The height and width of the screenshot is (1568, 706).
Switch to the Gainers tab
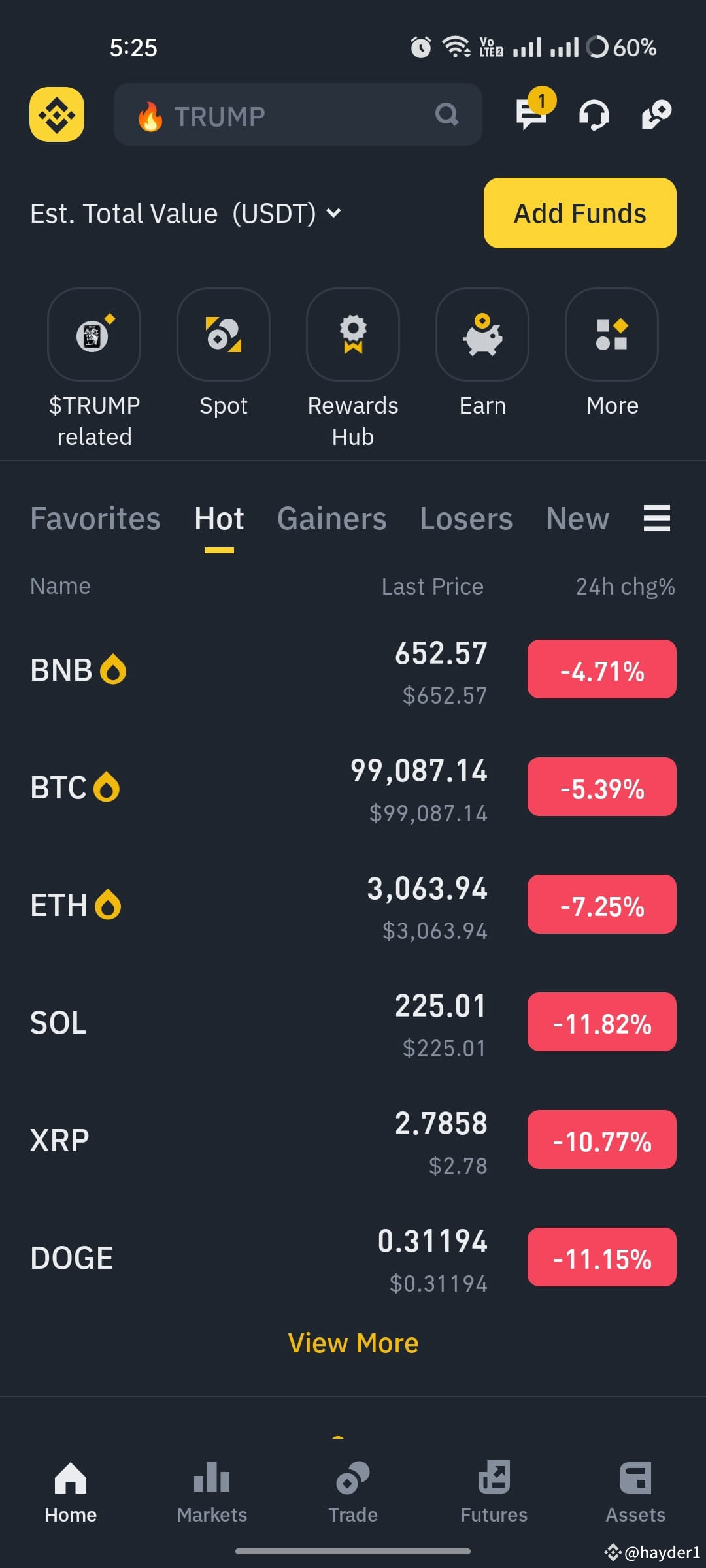[331, 519]
